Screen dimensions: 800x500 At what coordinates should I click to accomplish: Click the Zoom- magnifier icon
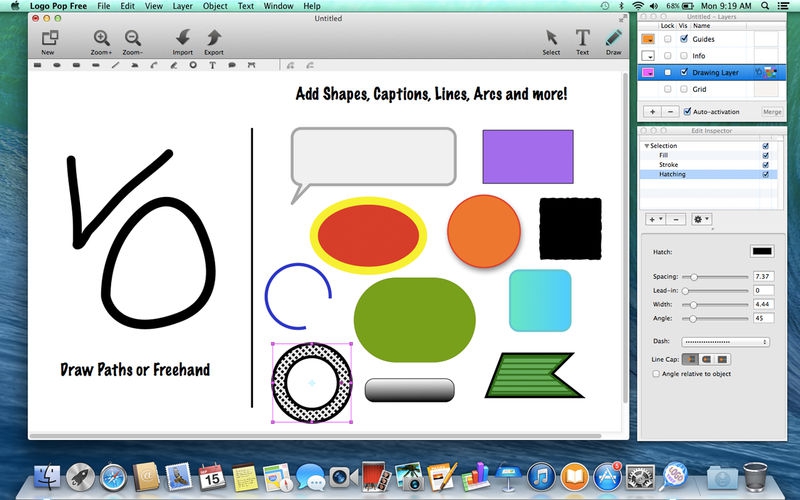point(132,38)
